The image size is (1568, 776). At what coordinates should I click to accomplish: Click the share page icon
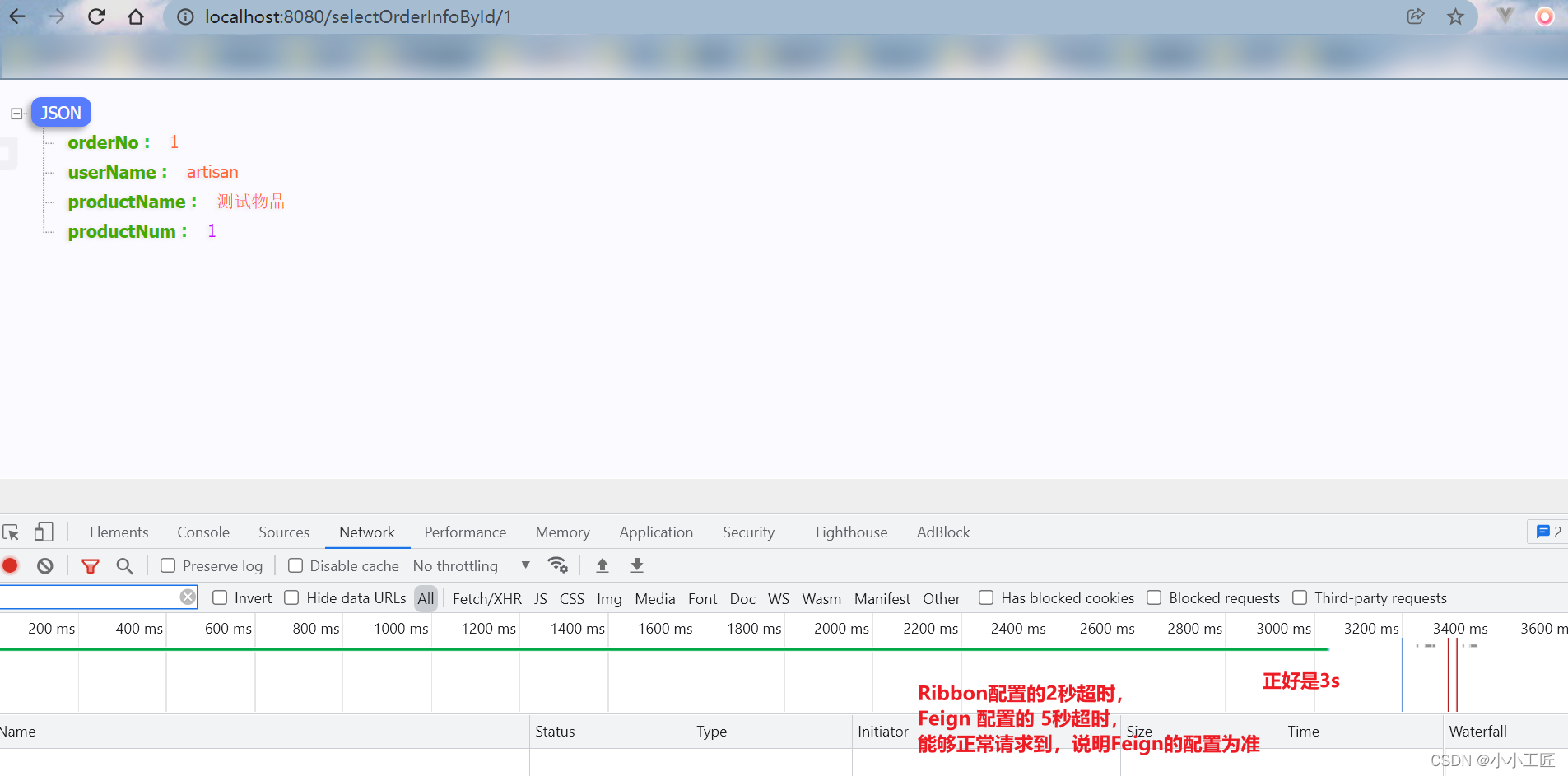1416,16
